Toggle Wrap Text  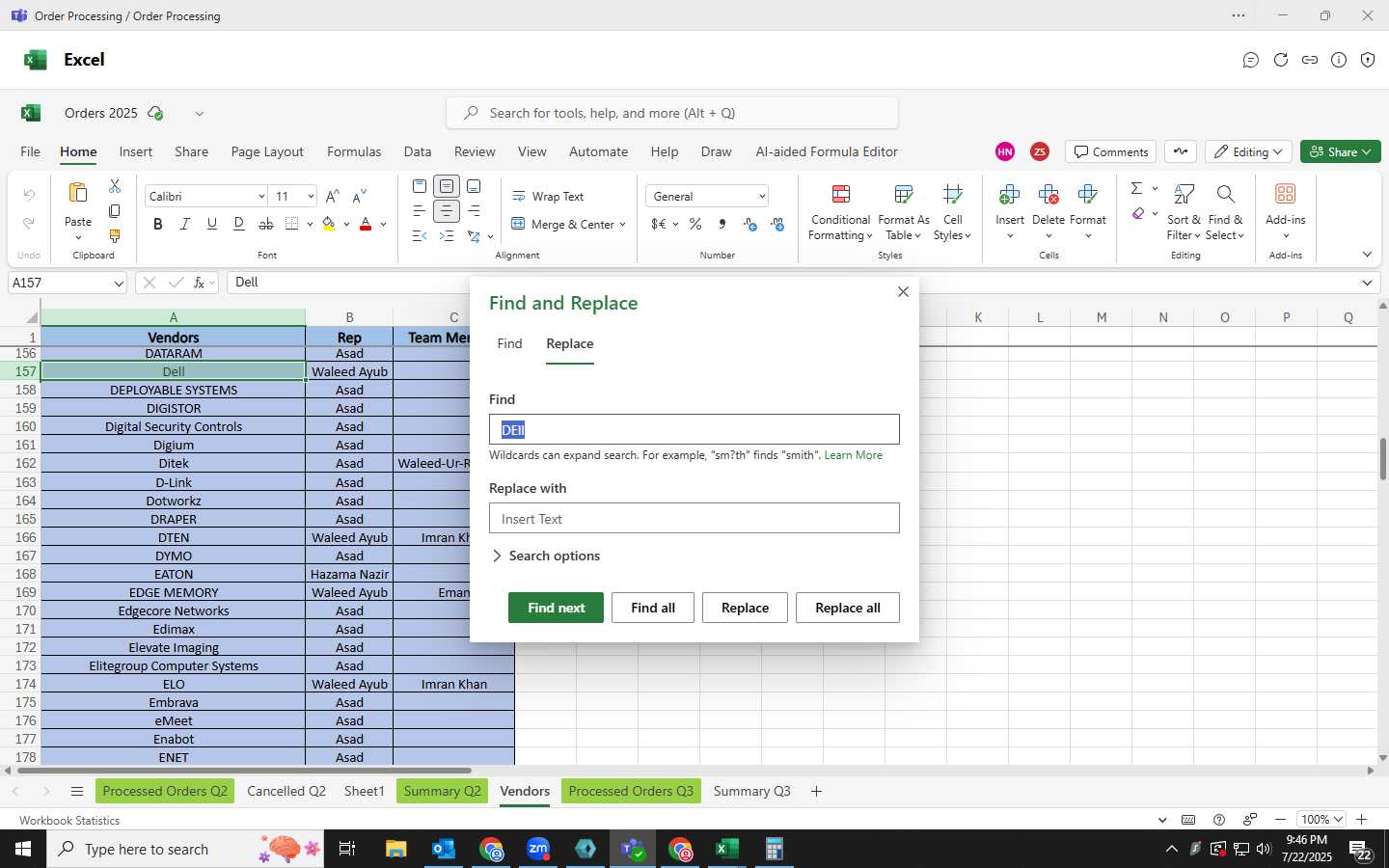[548, 196]
